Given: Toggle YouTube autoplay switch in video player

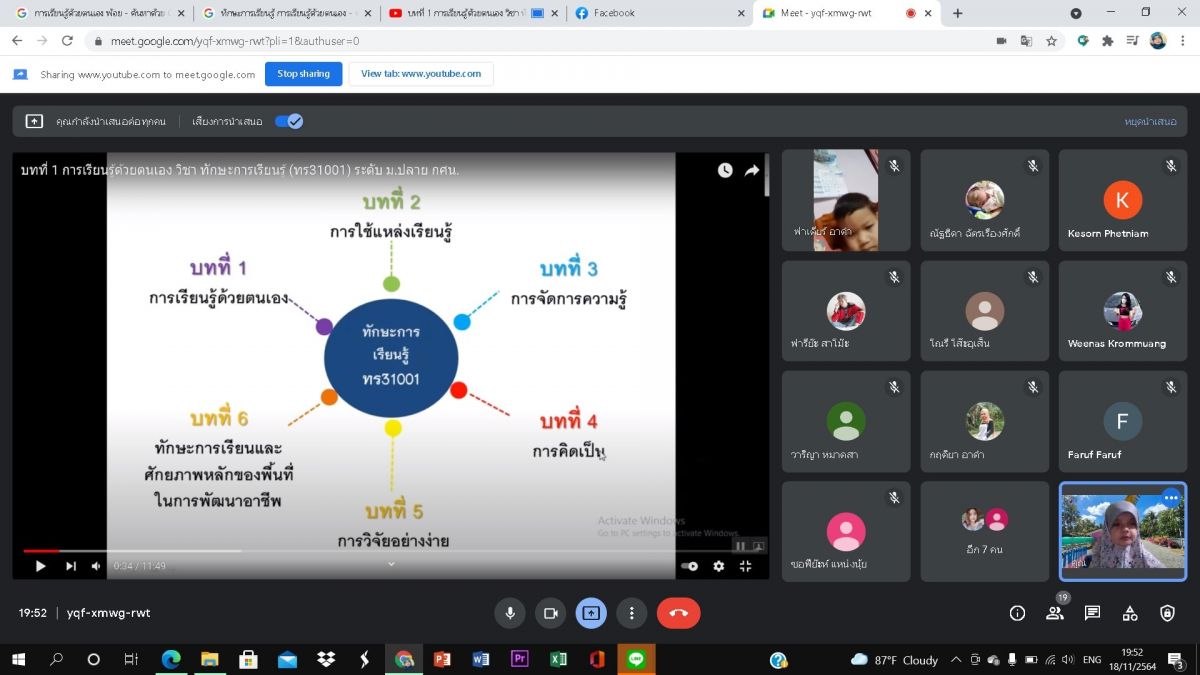Looking at the screenshot, I should tap(689, 566).
